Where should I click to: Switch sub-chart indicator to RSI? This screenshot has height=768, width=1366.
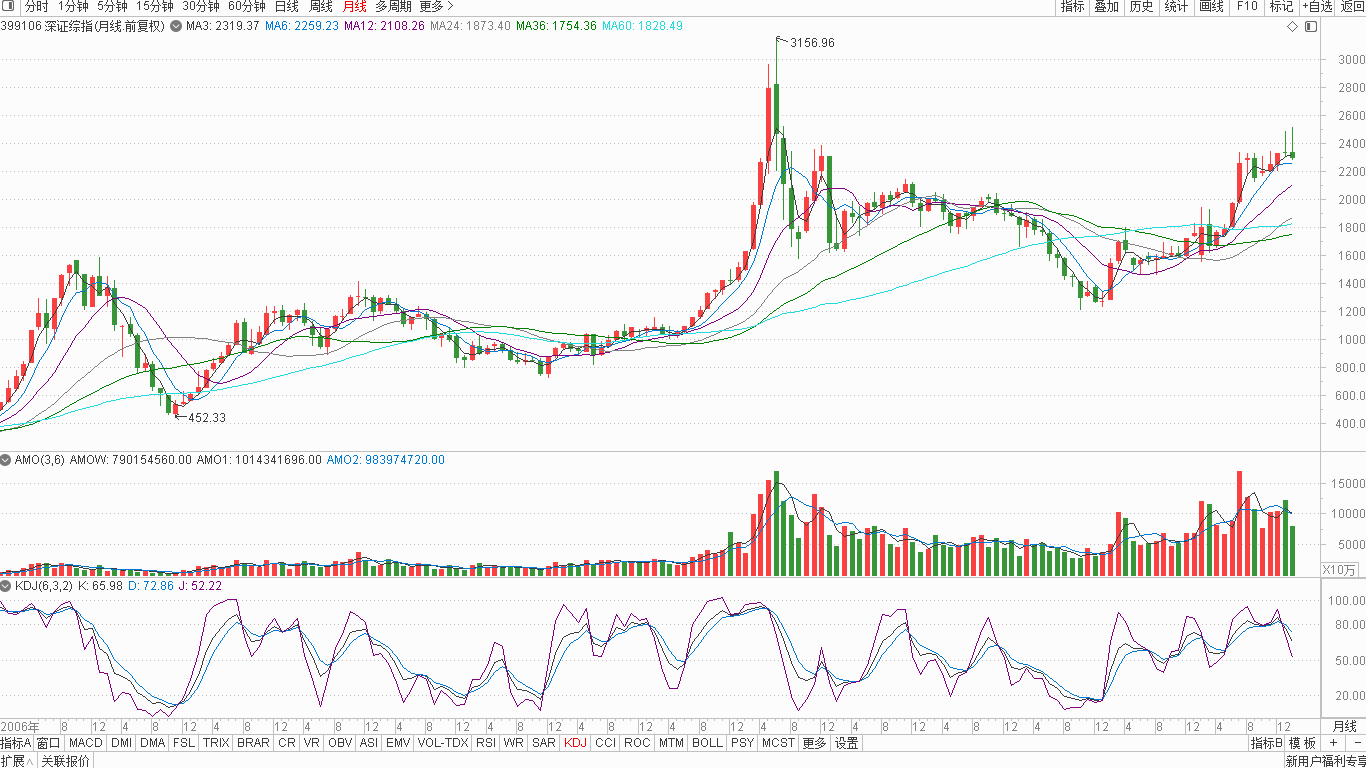click(486, 743)
